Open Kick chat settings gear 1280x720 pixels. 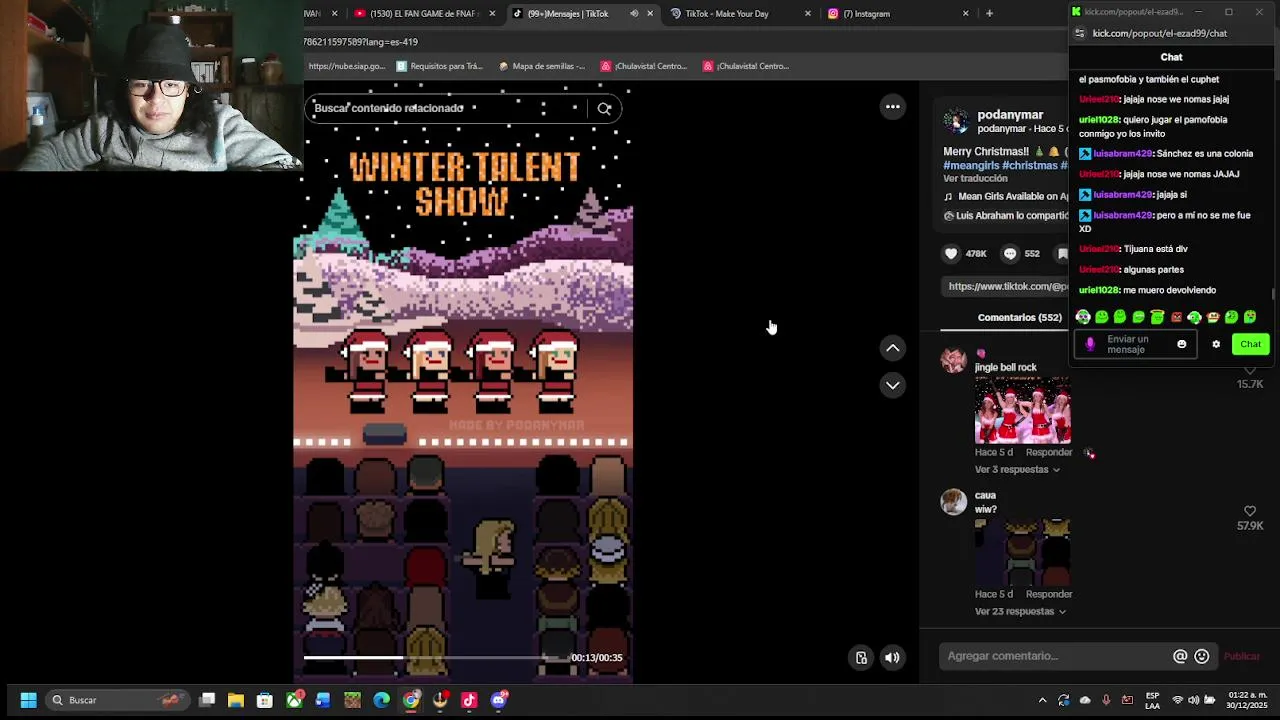[1216, 344]
